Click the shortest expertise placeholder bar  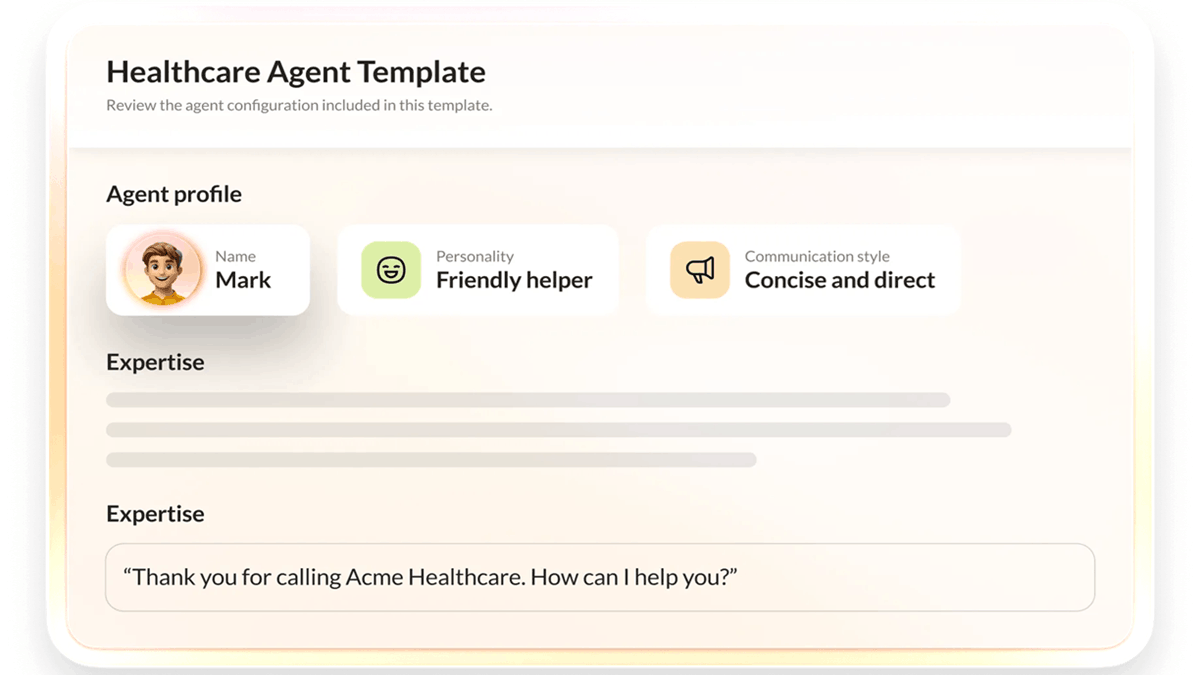(x=430, y=460)
